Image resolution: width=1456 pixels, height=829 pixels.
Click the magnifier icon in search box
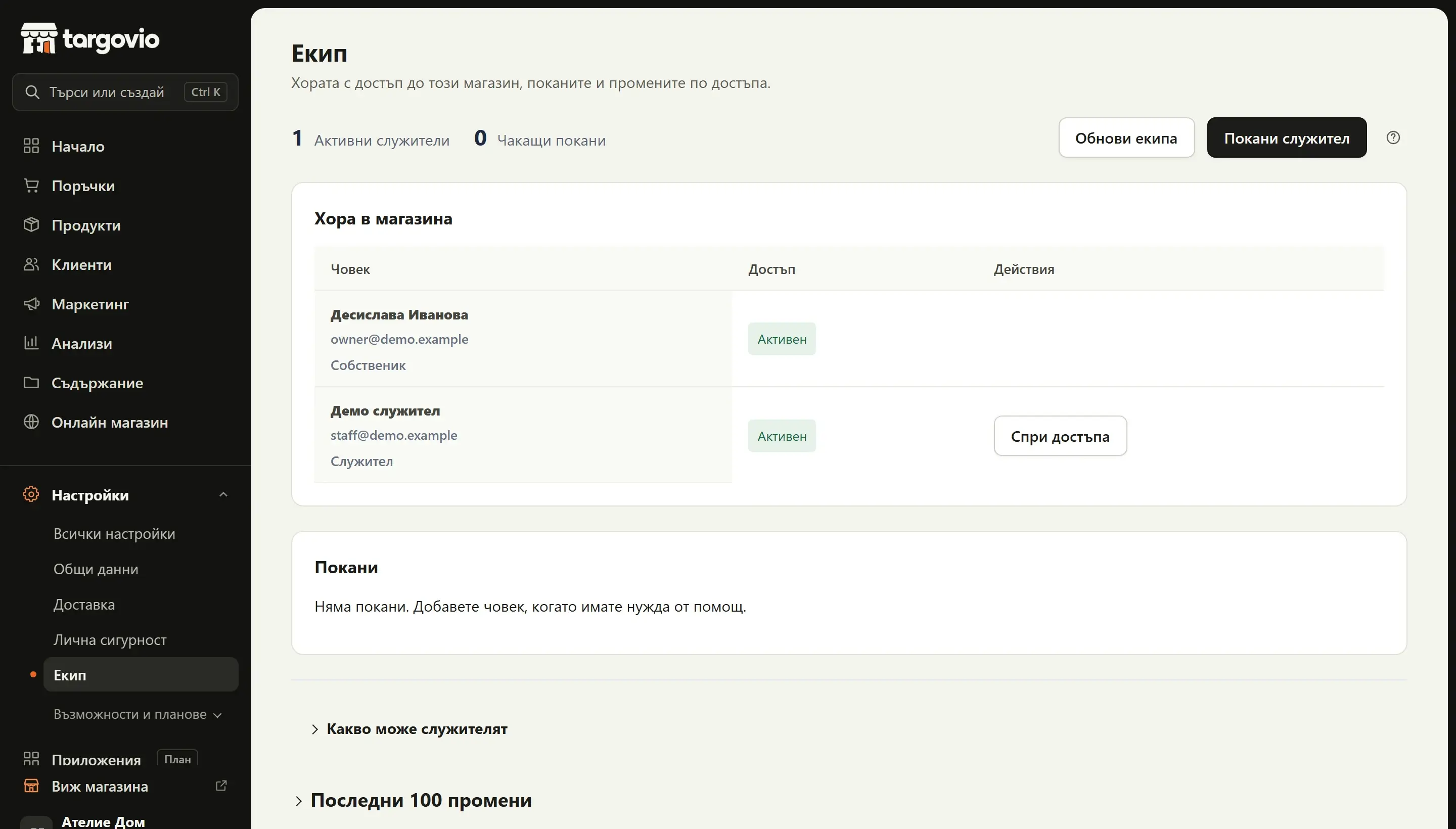click(x=32, y=91)
